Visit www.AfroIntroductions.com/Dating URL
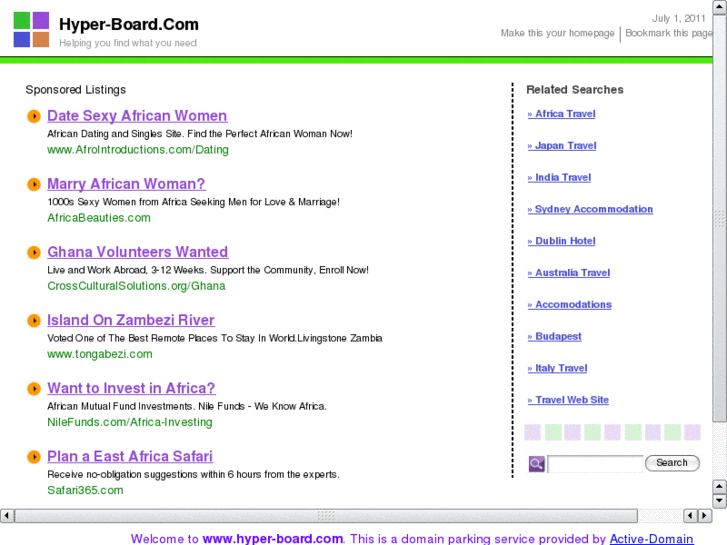This screenshot has width=727, height=545. (x=138, y=150)
